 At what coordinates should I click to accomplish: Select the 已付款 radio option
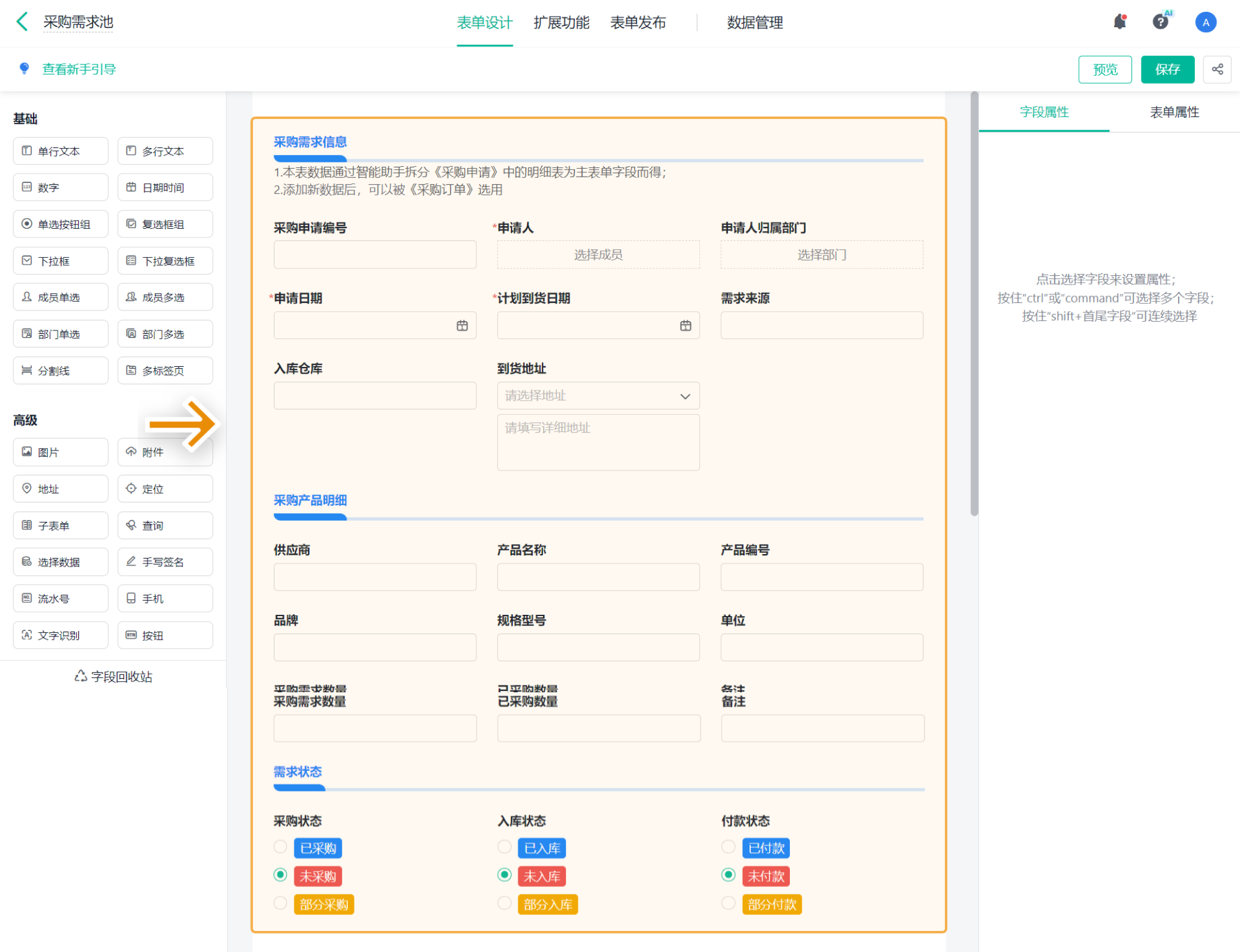(728, 847)
